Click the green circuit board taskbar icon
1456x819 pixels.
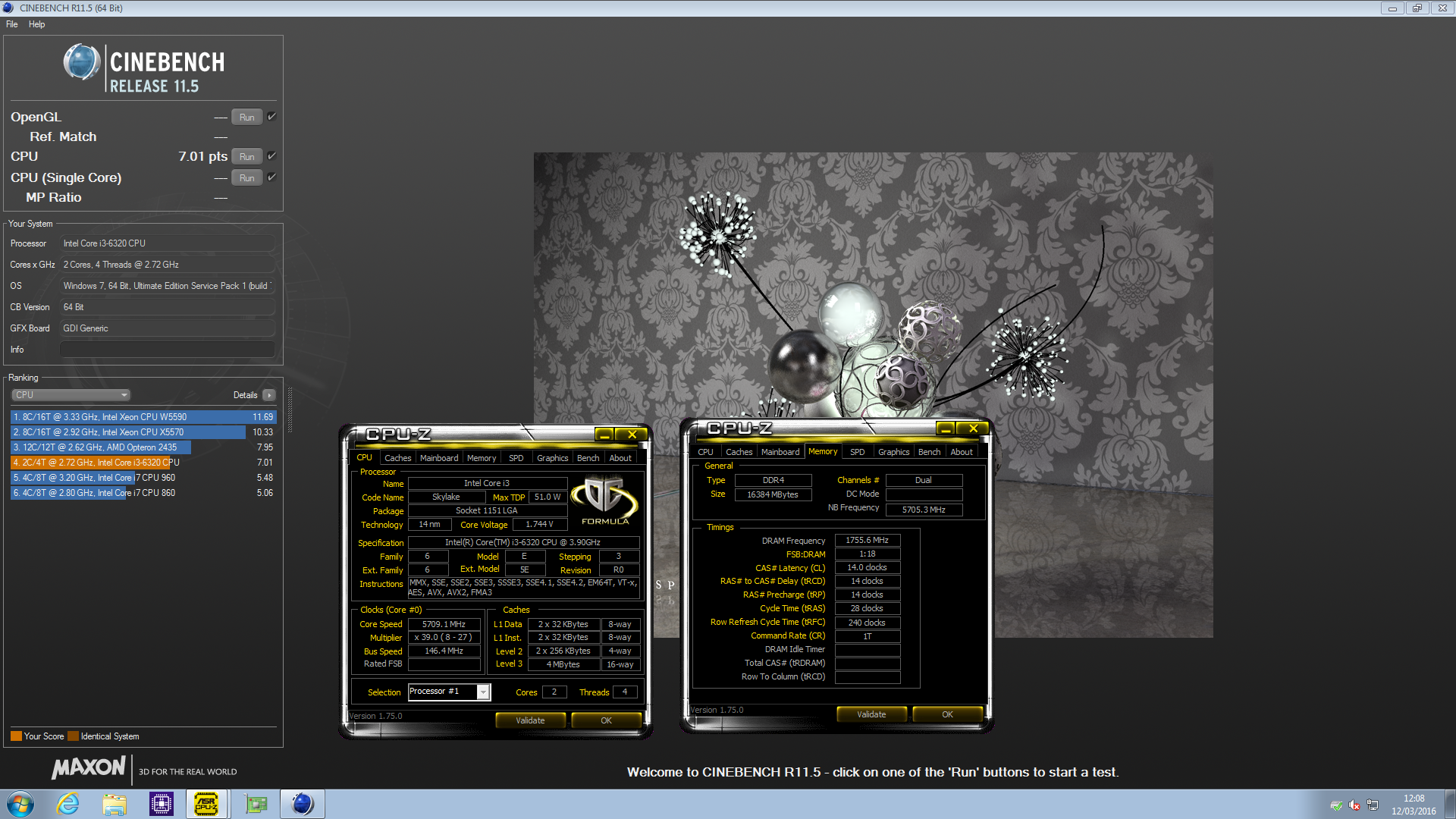256,804
